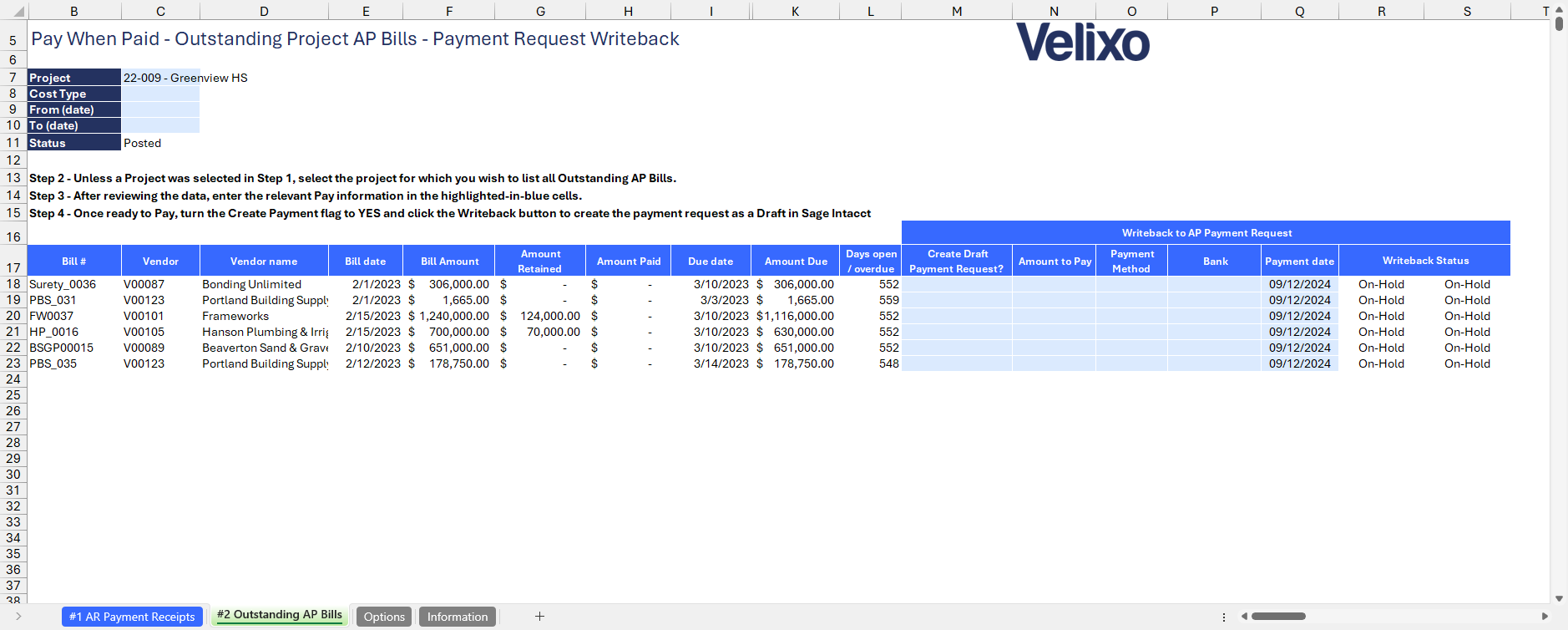Click the Writeback Status header
This screenshot has height=630, width=1568.
coord(1425,261)
